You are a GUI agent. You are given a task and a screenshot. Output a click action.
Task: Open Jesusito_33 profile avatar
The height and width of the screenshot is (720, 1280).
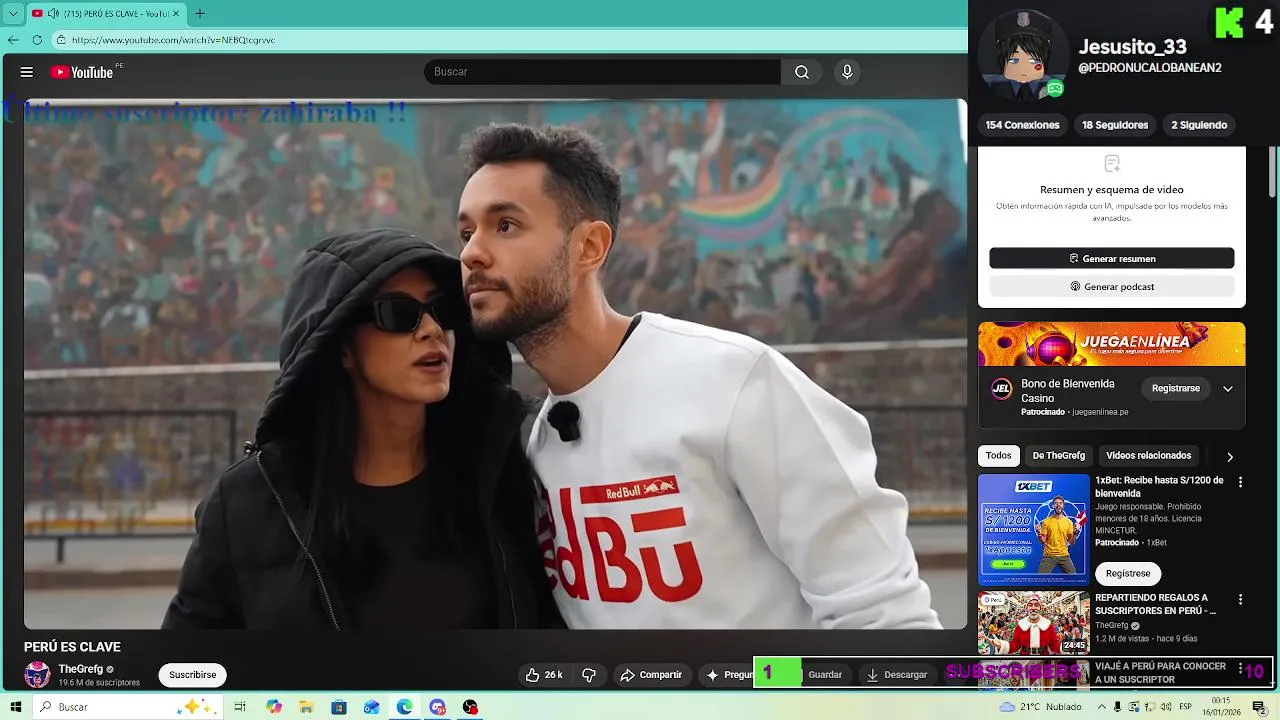pyautogui.click(x=1022, y=55)
